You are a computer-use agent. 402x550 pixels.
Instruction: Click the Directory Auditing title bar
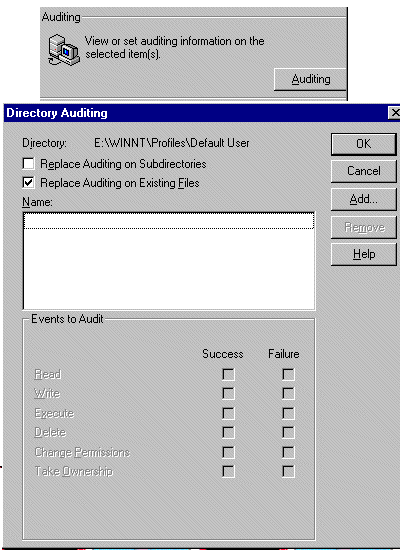pos(196,113)
